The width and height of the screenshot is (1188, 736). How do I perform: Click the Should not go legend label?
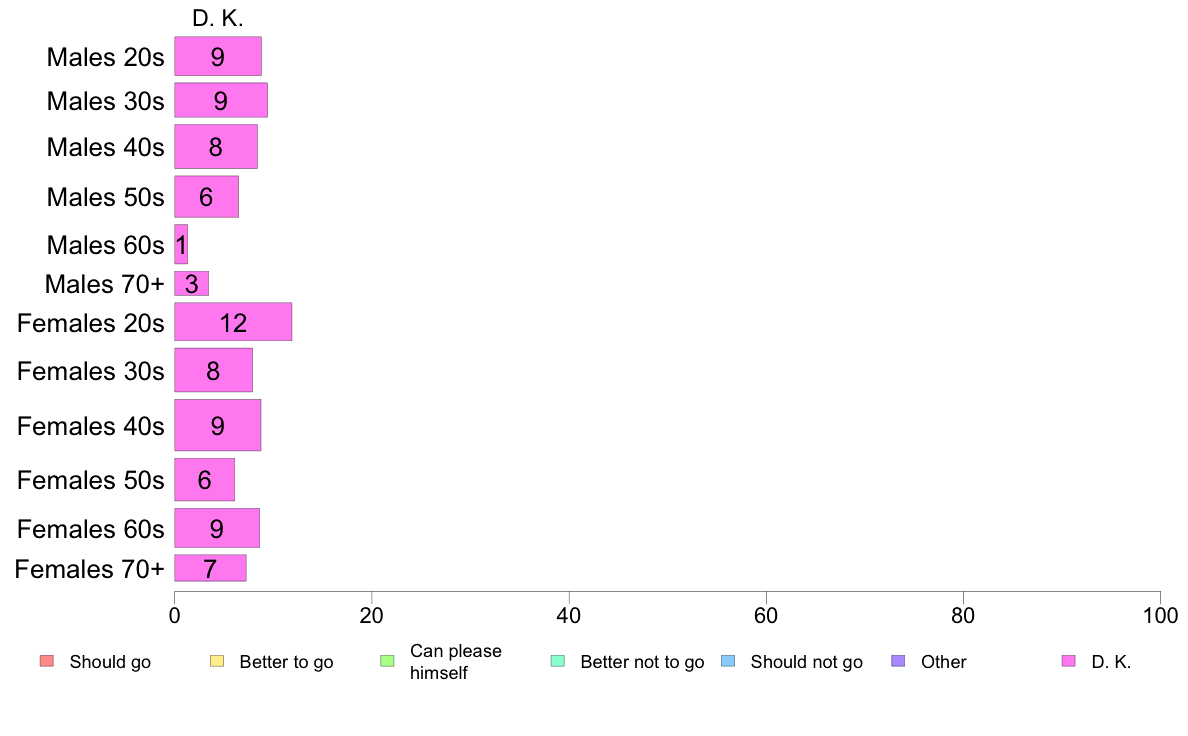click(806, 662)
